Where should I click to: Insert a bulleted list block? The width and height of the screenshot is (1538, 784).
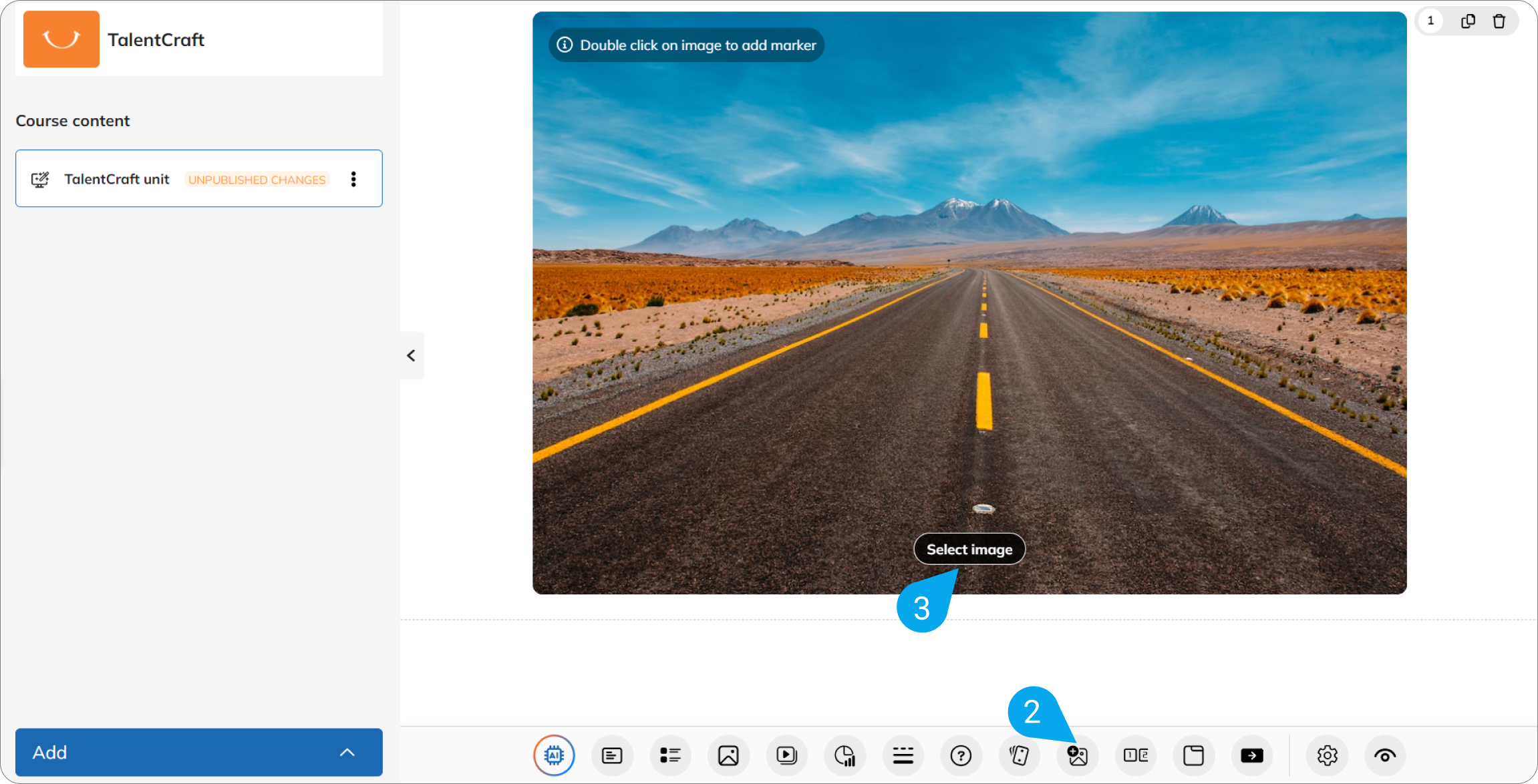(x=670, y=755)
